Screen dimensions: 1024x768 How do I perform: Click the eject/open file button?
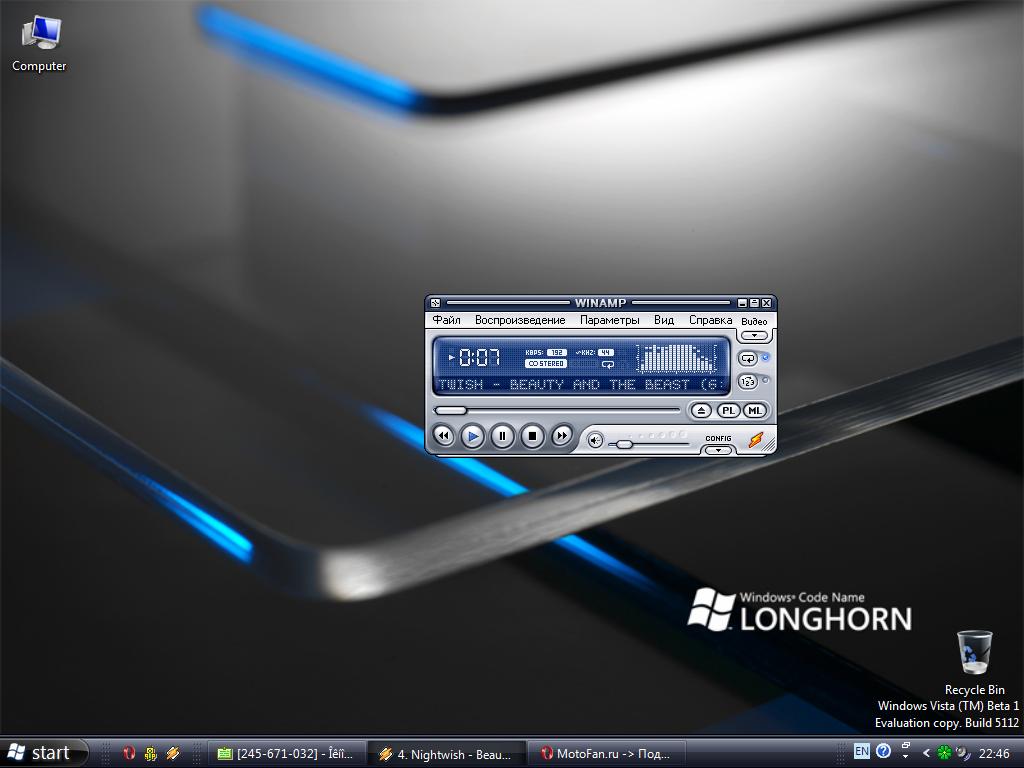pos(701,411)
